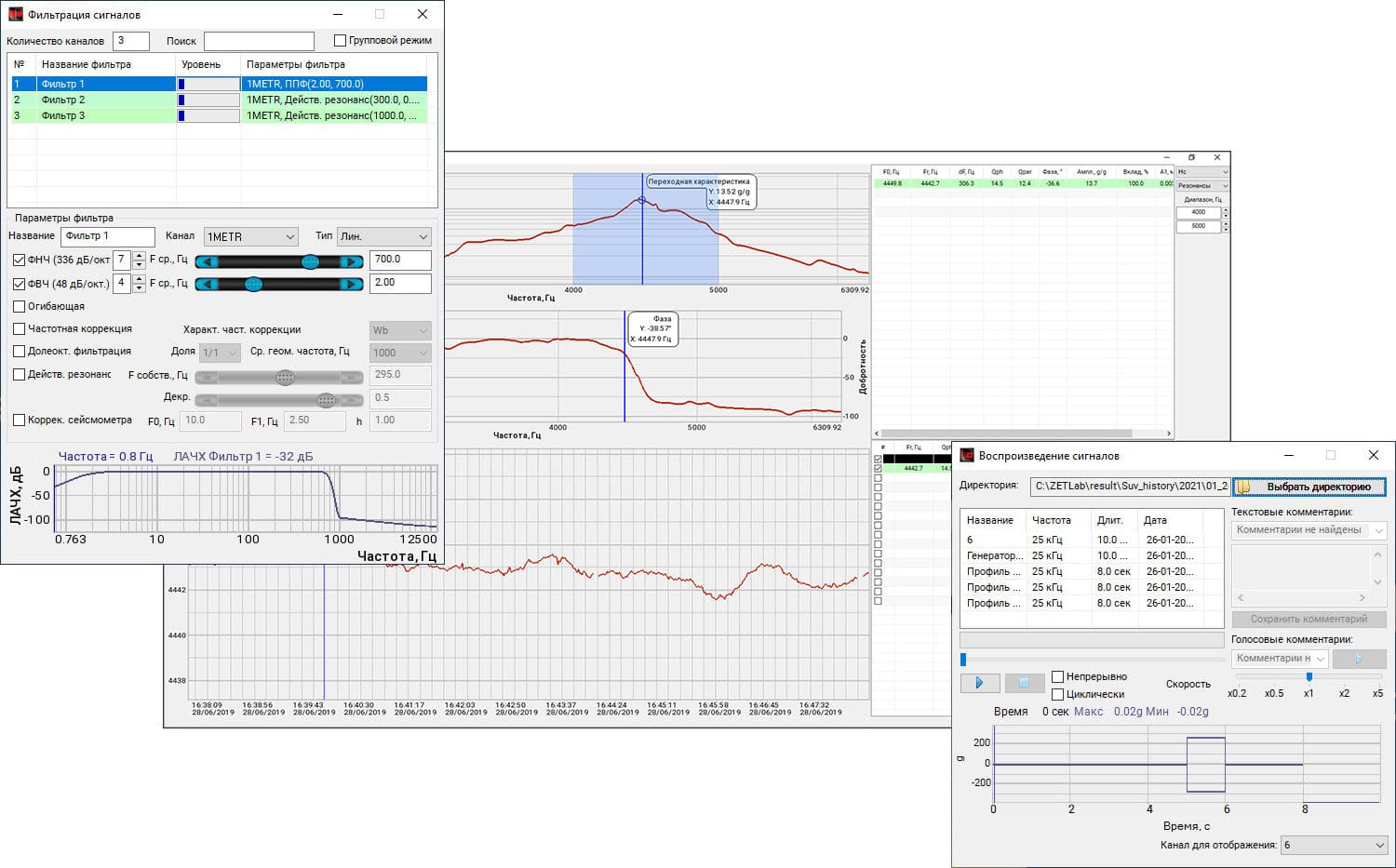The width and height of the screenshot is (1396, 868).
Task: Click the Поиск search field
Action: pos(259,41)
